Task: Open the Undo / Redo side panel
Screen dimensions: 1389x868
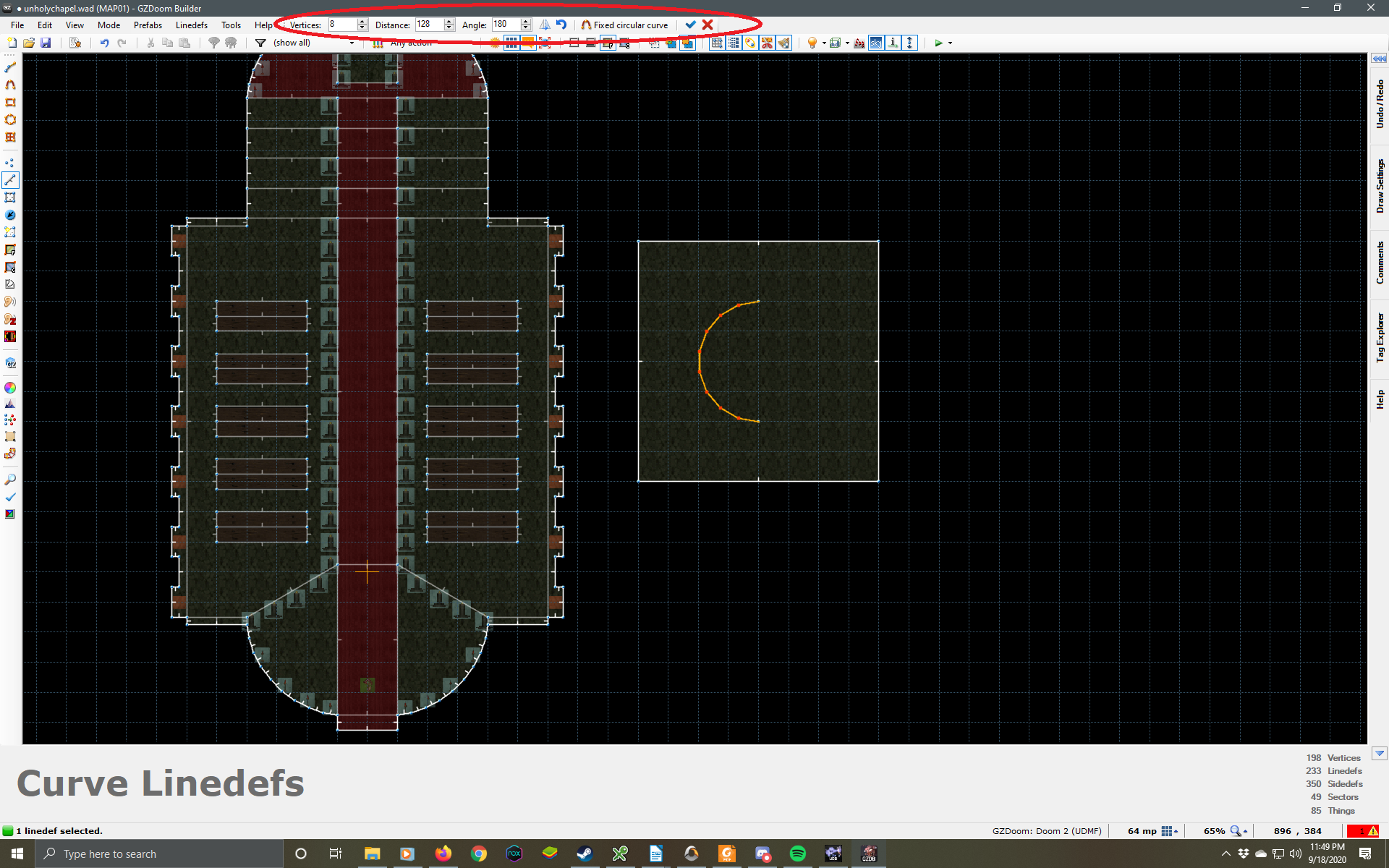Action: [1380, 105]
